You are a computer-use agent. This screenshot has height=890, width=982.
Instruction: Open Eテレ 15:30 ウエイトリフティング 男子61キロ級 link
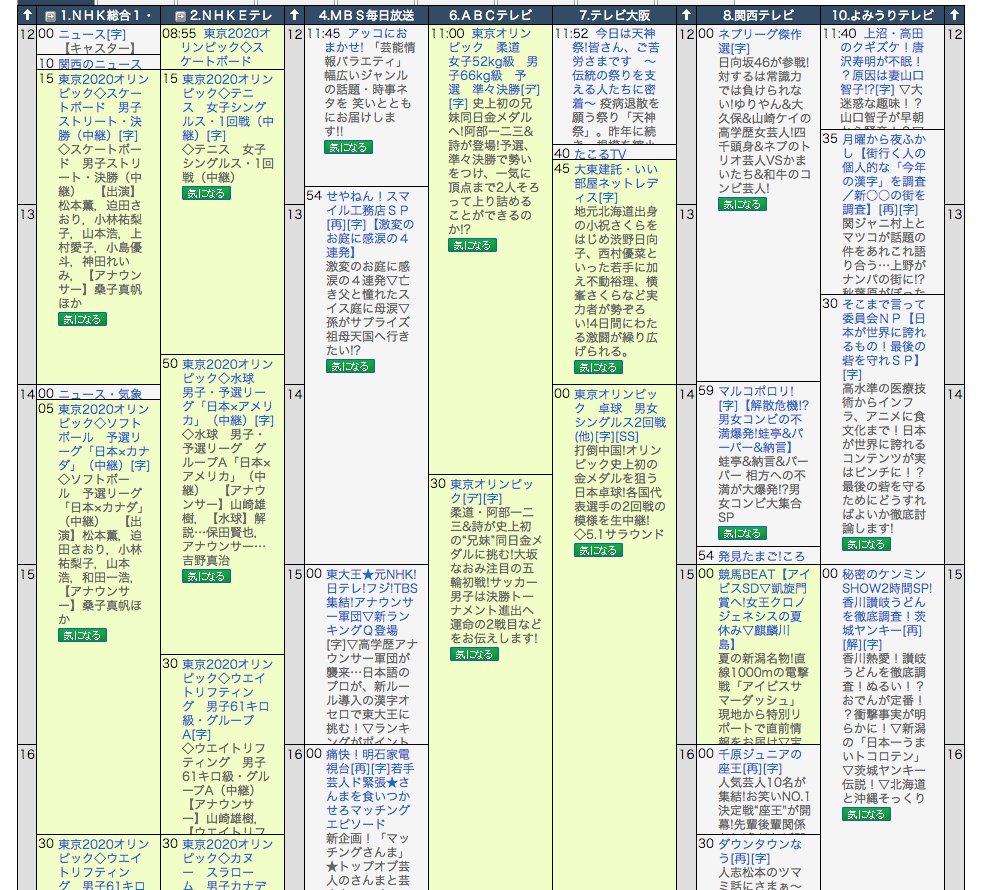coord(226,699)
